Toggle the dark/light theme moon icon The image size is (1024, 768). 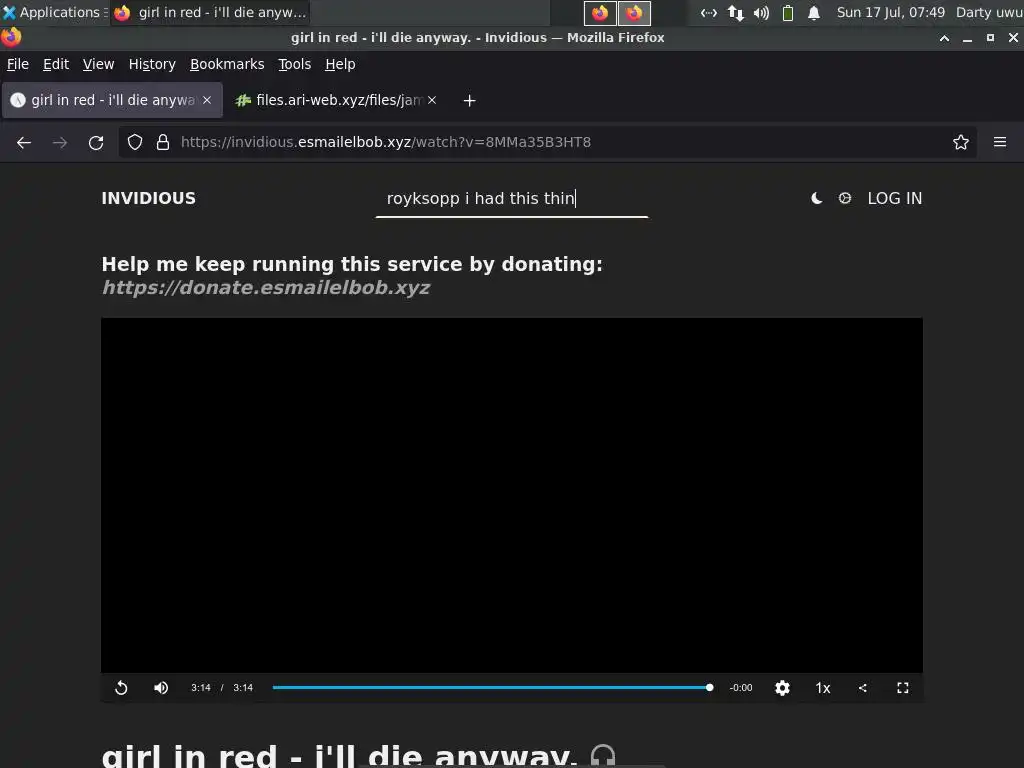click(816, 198)
